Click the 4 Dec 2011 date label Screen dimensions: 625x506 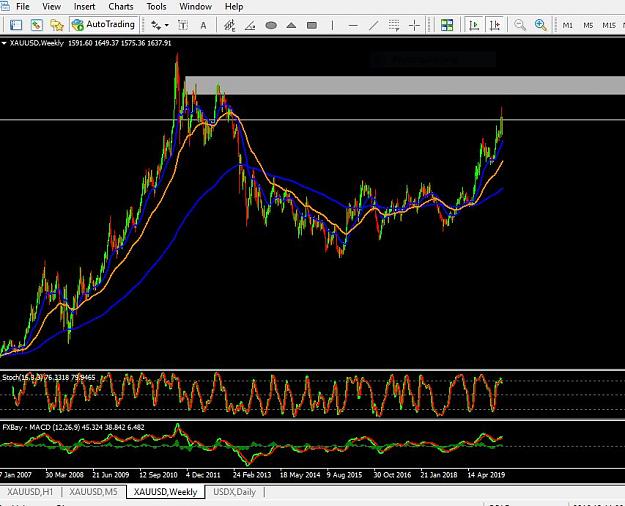[x=203, y=475]
